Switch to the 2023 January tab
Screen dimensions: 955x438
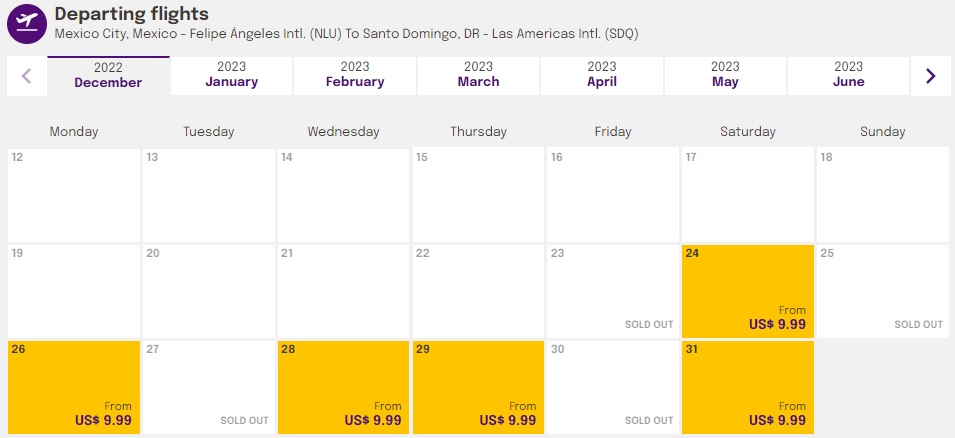coord(231,76)
